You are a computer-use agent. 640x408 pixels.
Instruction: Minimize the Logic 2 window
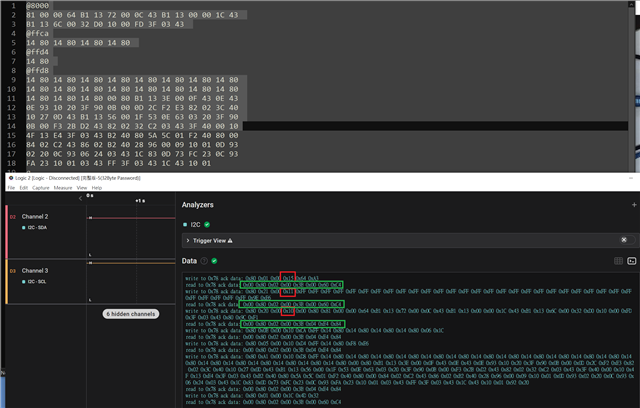[631, 178]
